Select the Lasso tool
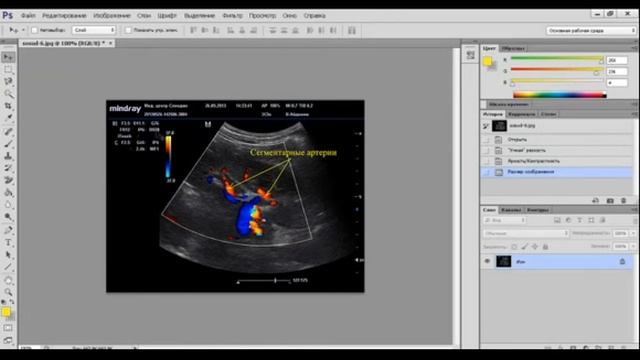This screenshot has width=640, height=360. [8, 82]
